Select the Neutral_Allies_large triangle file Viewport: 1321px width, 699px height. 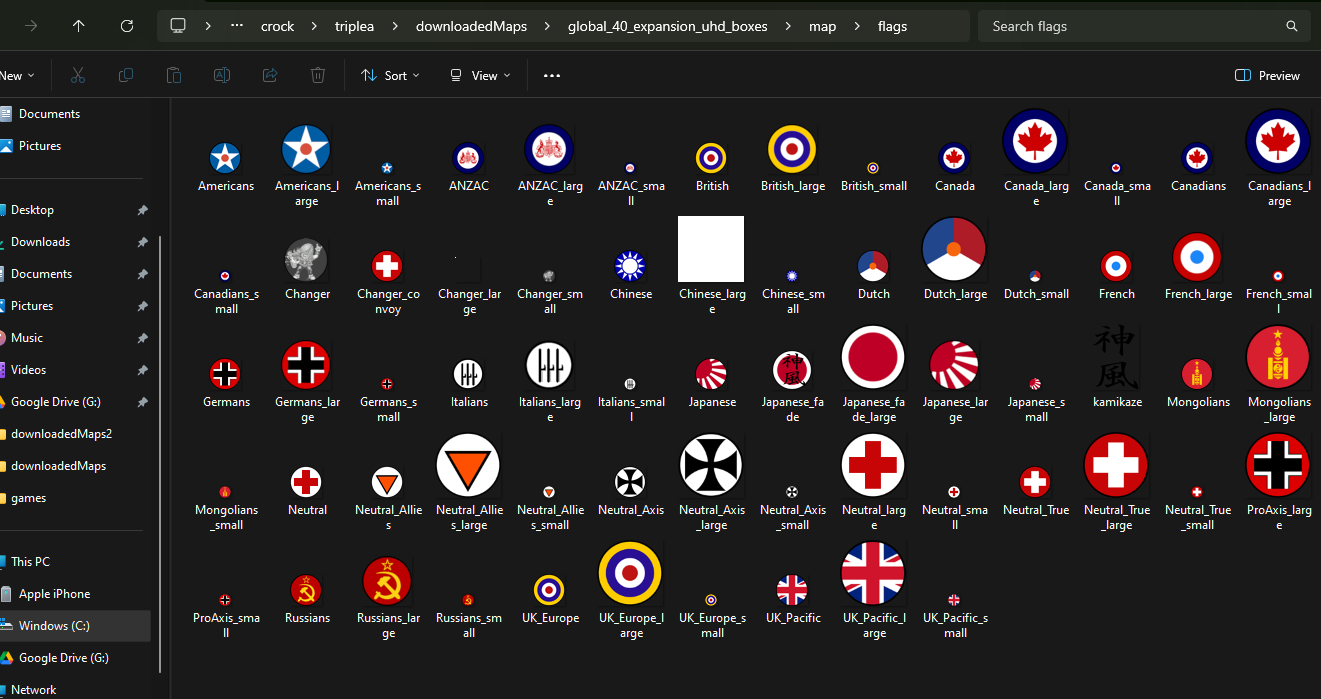(x=468, y=465)
